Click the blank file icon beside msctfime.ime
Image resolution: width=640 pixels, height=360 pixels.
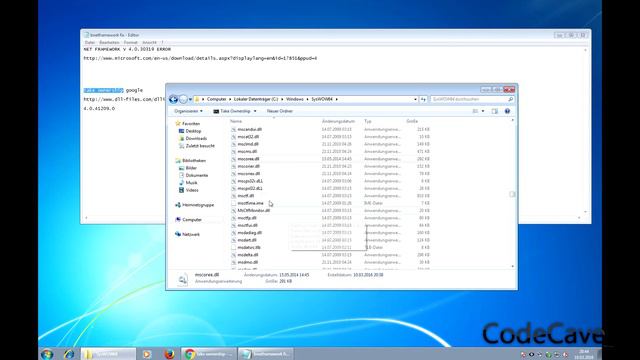coord(233,203)
